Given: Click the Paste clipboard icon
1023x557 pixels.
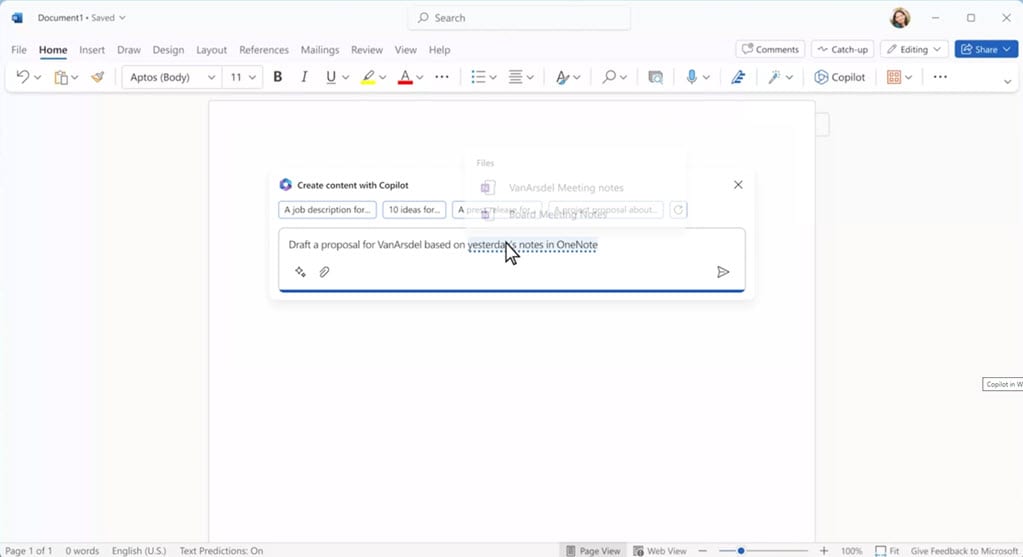Looking at the screenshot, I should click(61, 78).
